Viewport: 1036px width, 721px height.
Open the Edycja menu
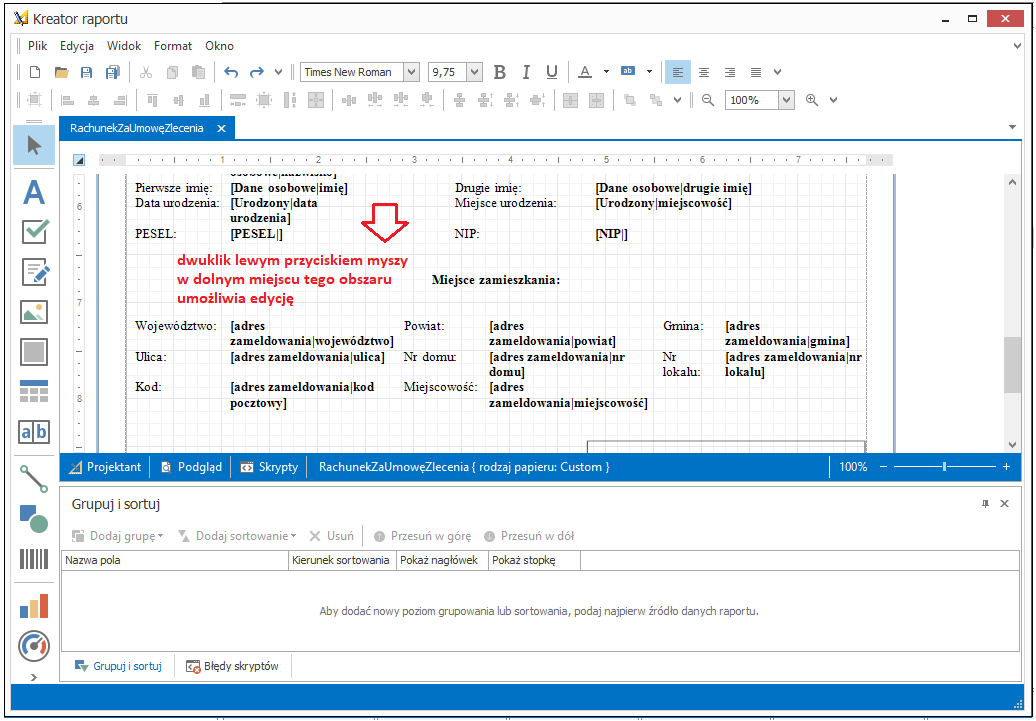click(x=77, y=46)
